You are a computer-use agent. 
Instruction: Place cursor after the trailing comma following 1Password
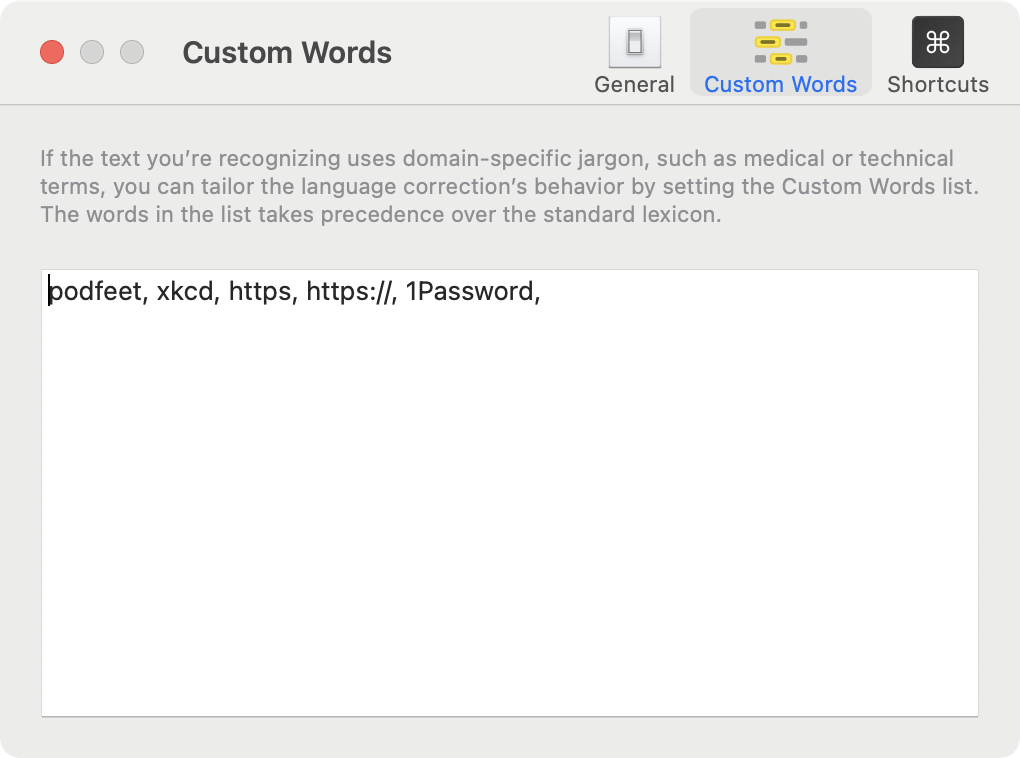543,292
